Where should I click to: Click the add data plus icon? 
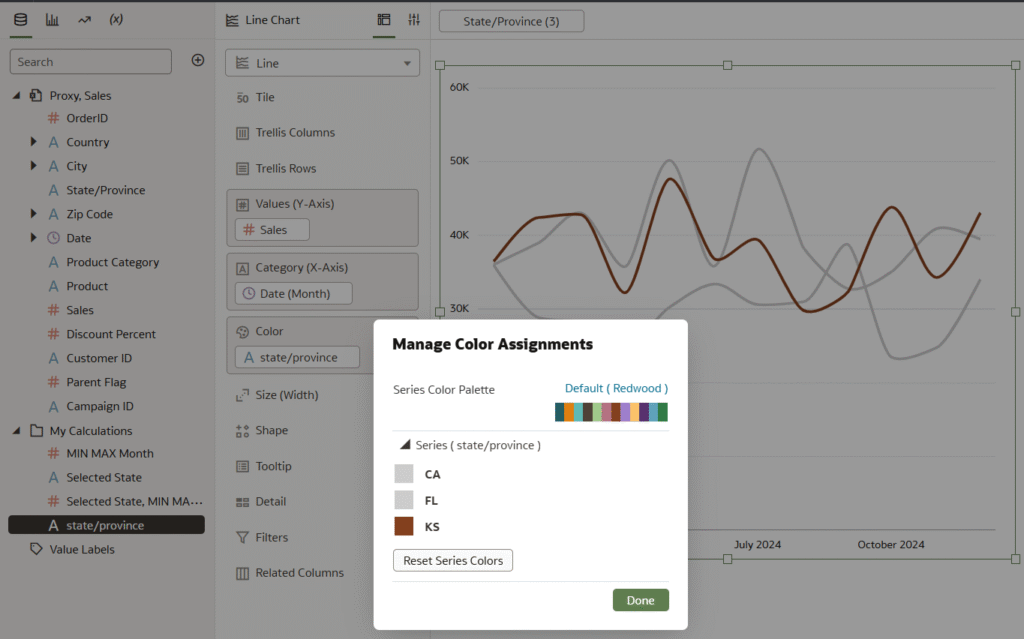coord(198,60)
